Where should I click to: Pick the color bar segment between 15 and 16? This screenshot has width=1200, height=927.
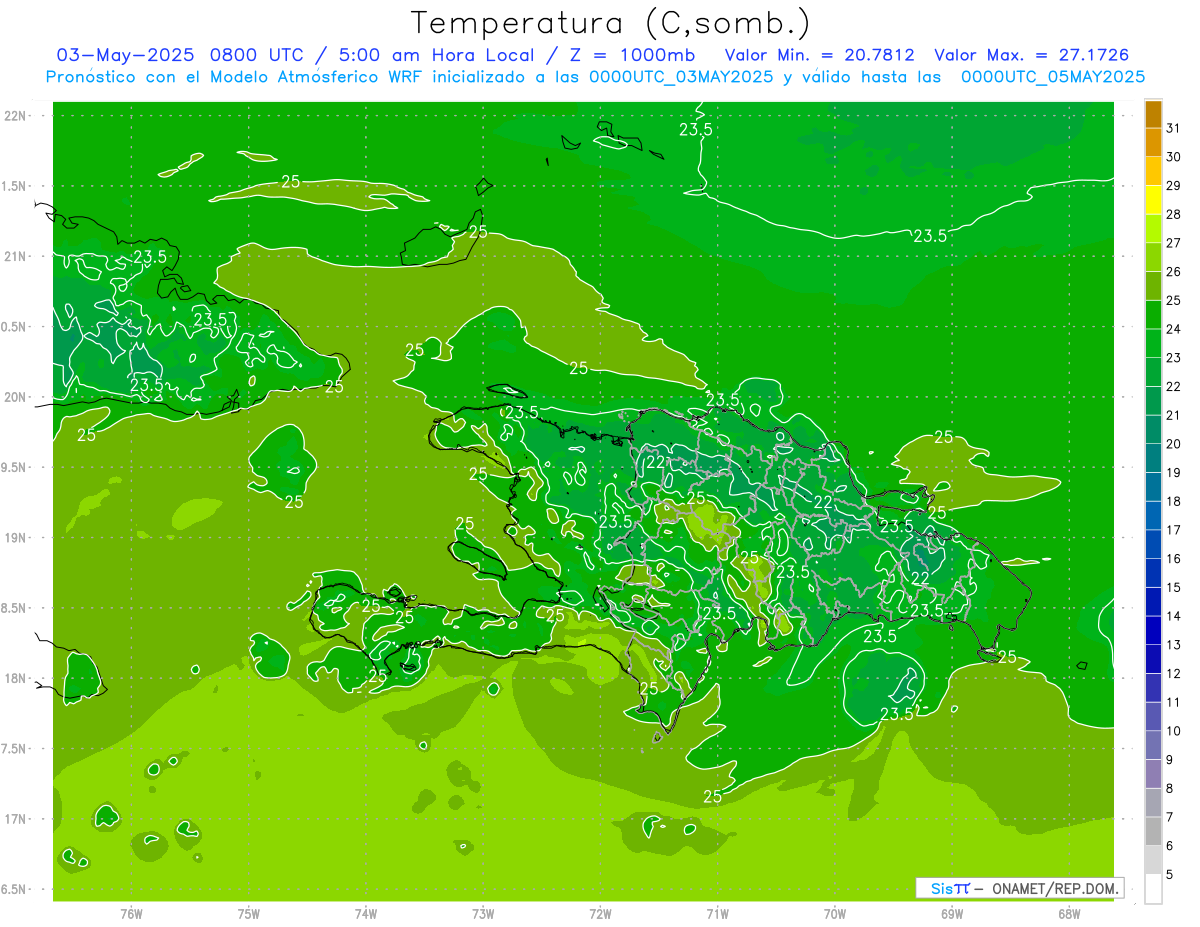point(1153,573)
